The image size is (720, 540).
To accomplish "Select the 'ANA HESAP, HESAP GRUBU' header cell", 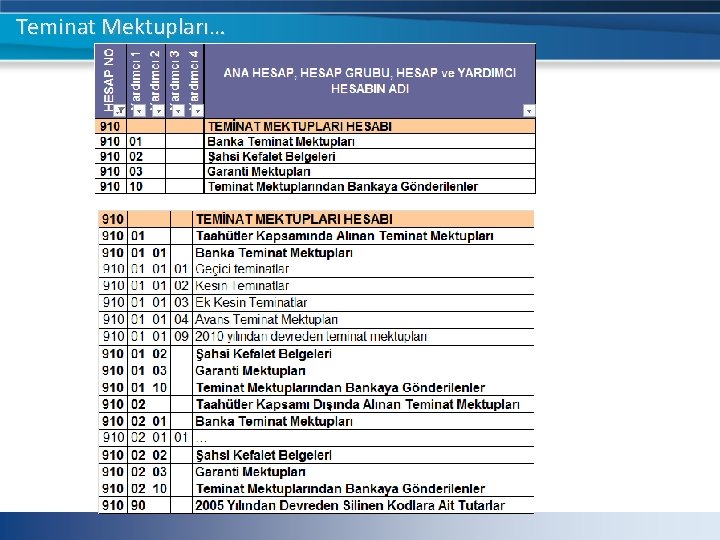I will click(370, 80).
